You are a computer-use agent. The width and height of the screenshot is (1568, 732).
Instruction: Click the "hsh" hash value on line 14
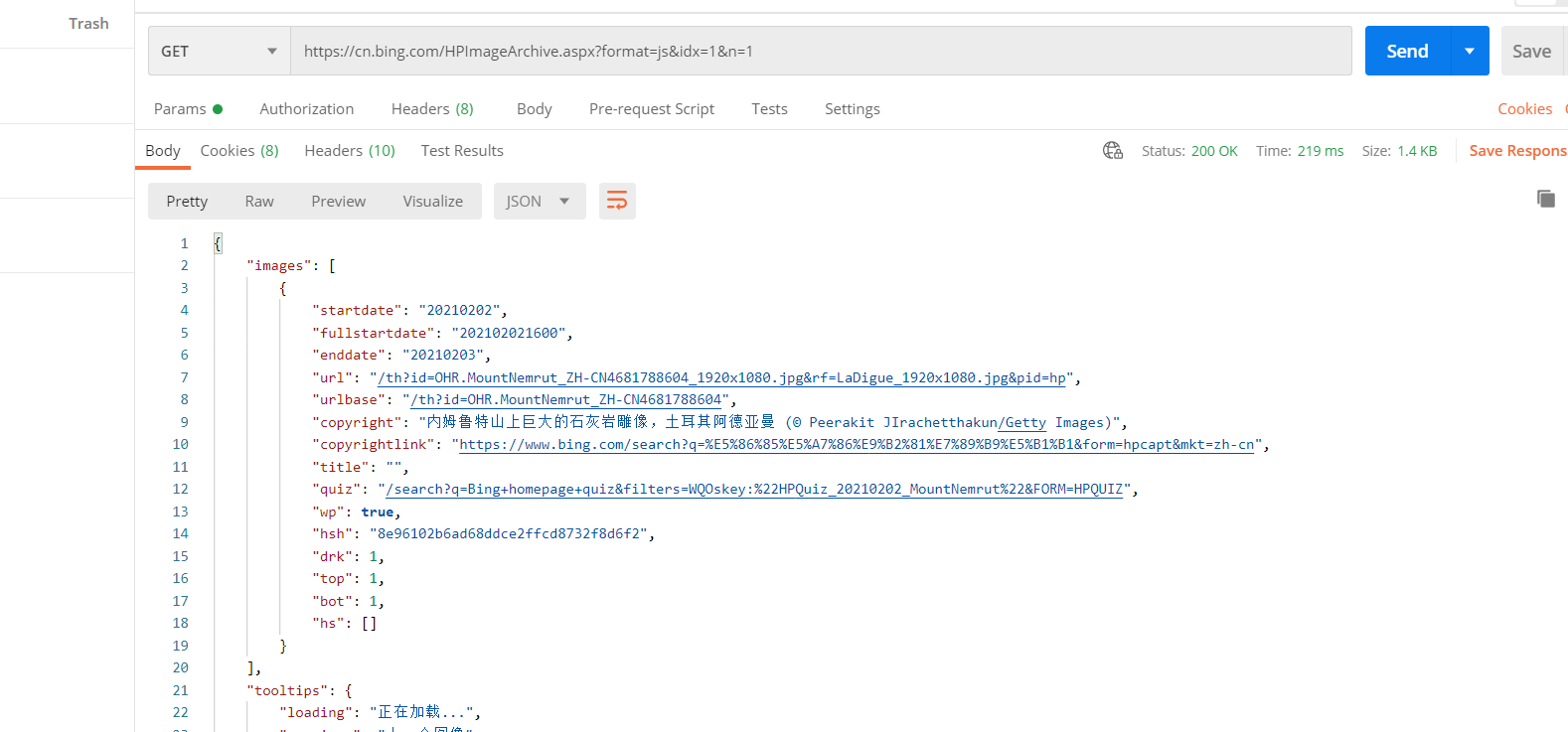pyautogui.click(x=509, y=534)
